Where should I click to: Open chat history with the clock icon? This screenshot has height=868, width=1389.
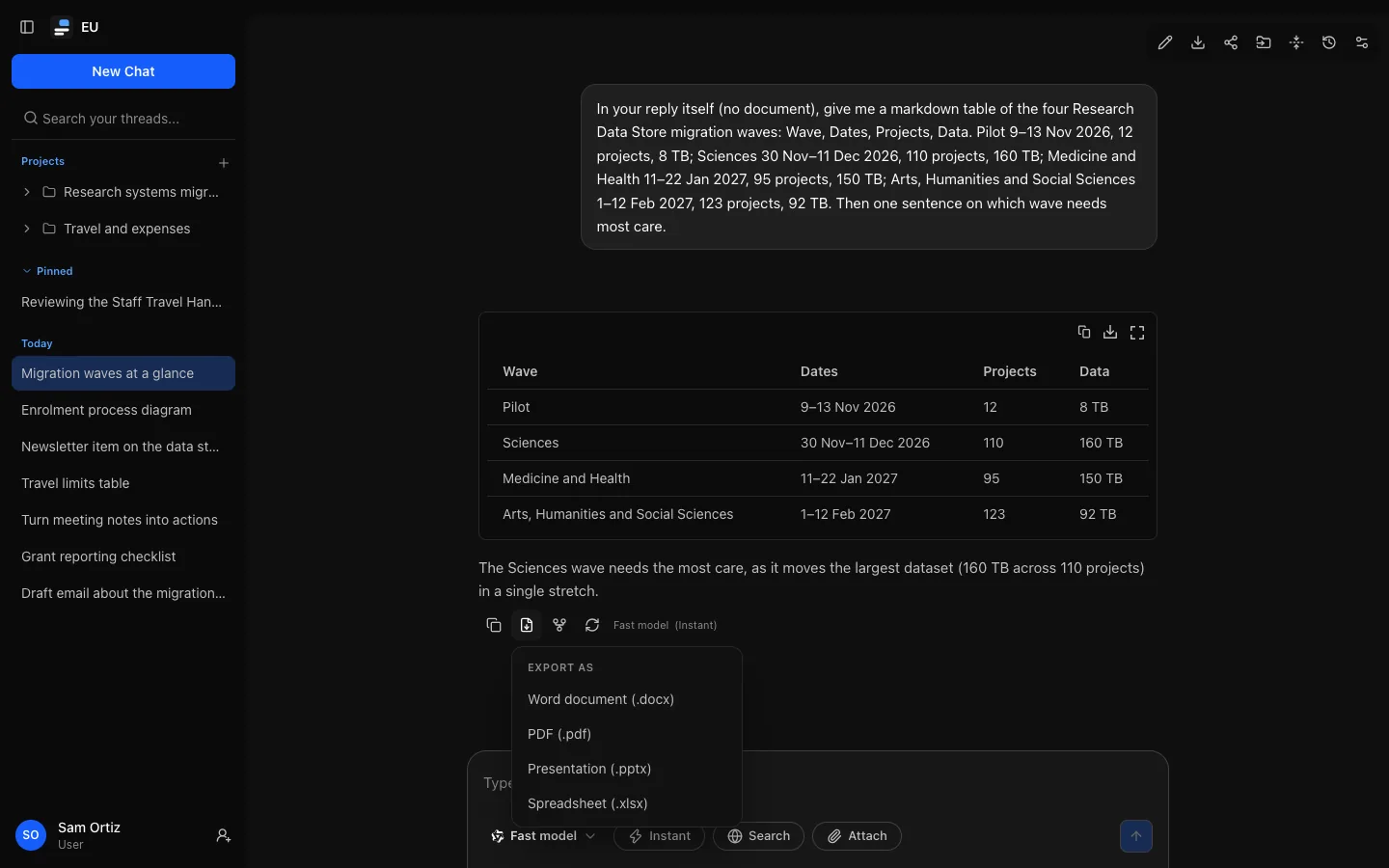pos(1329,42)
